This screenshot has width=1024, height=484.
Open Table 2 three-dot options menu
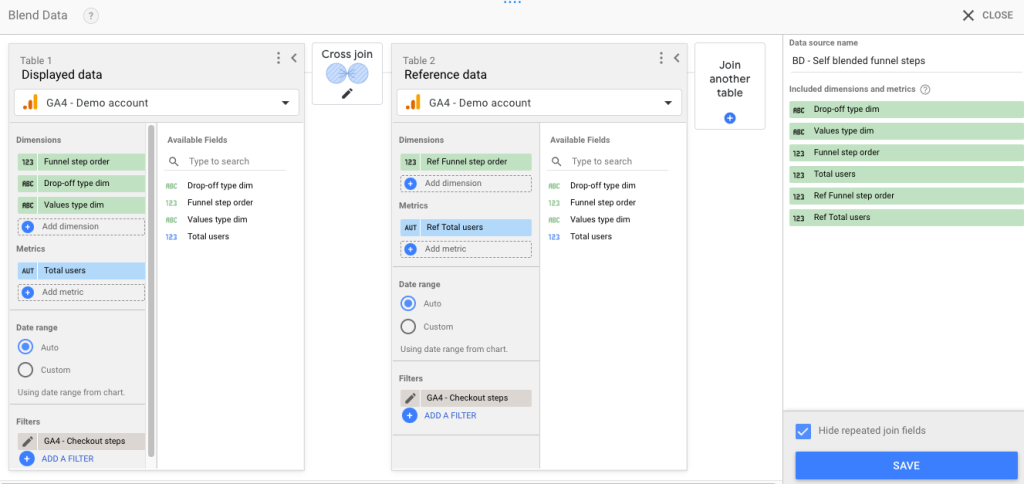click(x=662, y=58)
